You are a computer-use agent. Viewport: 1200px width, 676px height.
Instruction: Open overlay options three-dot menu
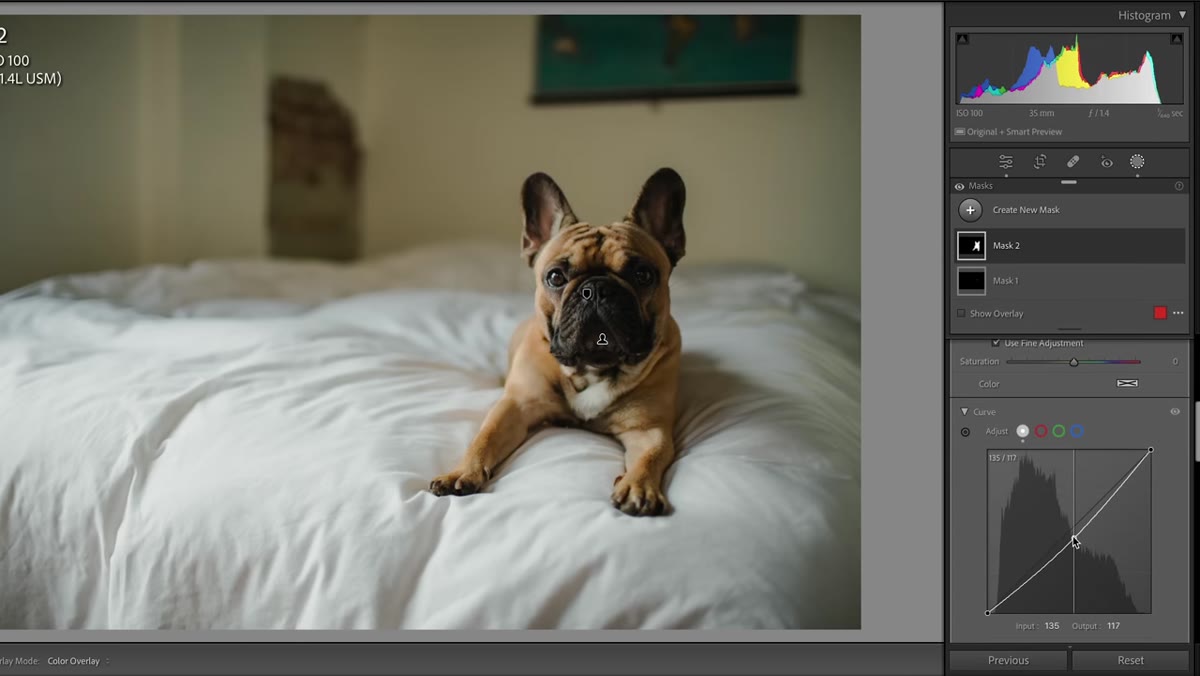tap(1178, 313)
